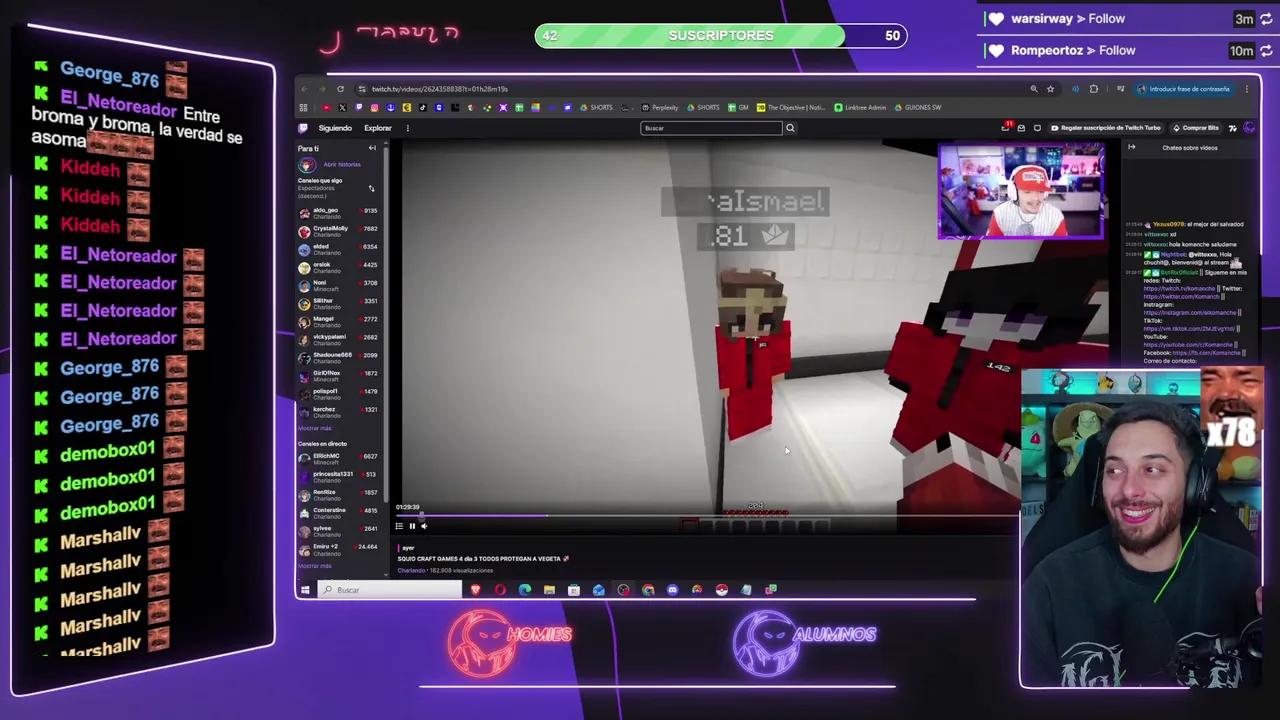Go to the Siguiendo tab
This screenshot has height=720, width=1280.
[335, 128]
